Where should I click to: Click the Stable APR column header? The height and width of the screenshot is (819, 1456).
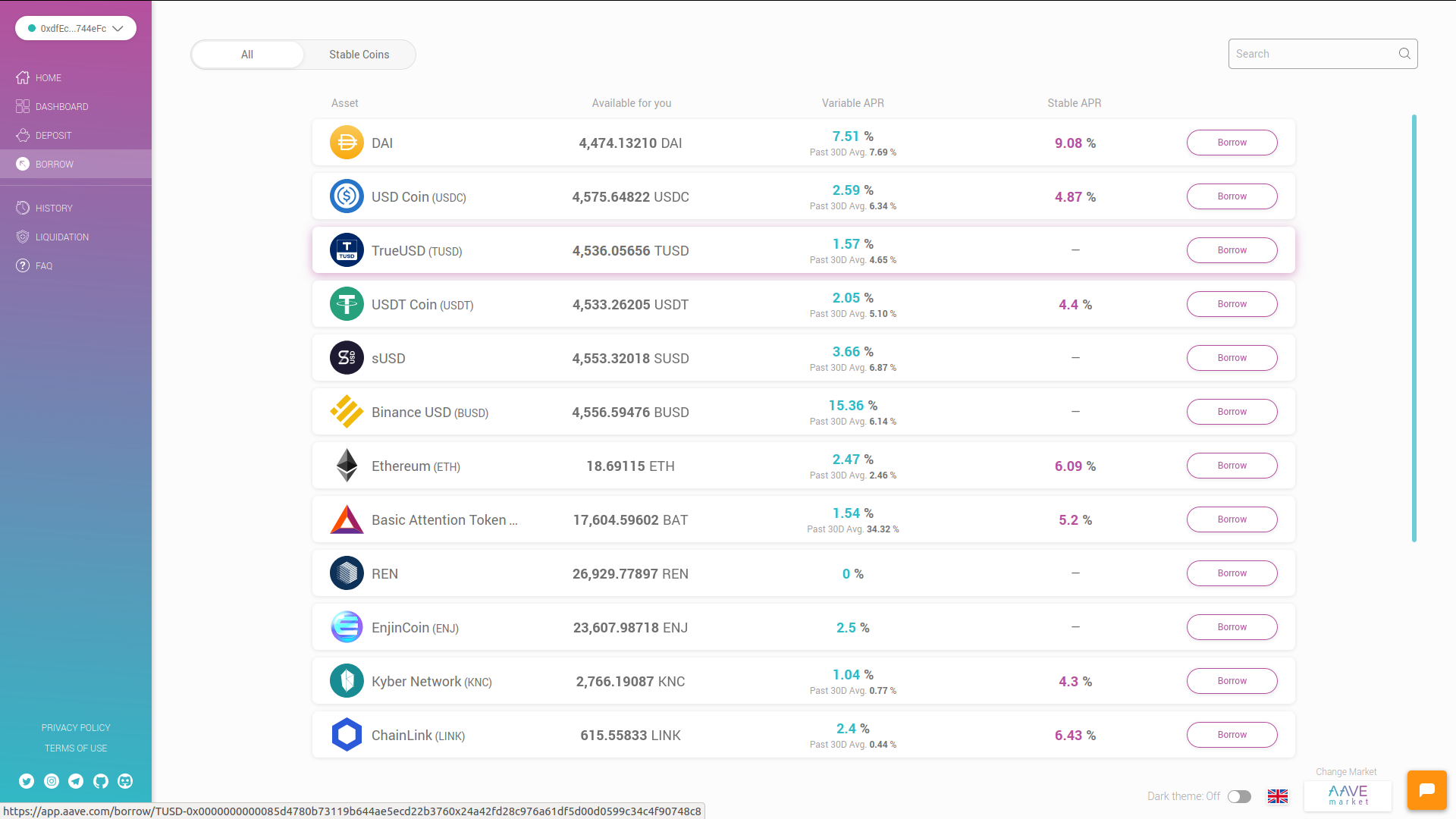pos(1074,103)
